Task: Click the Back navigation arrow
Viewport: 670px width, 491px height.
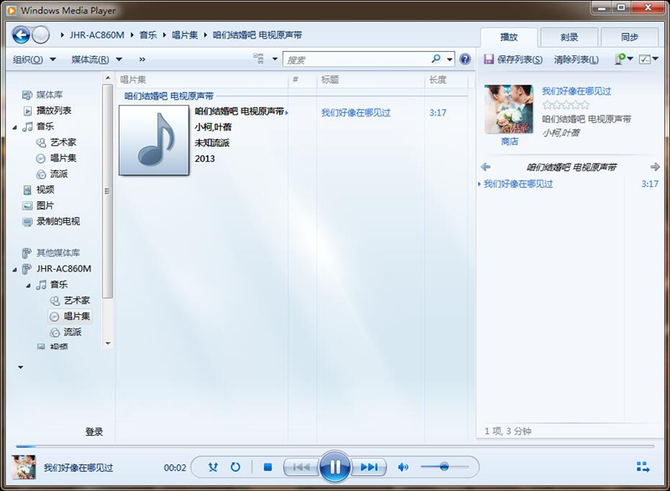Action: coord(21,35)
